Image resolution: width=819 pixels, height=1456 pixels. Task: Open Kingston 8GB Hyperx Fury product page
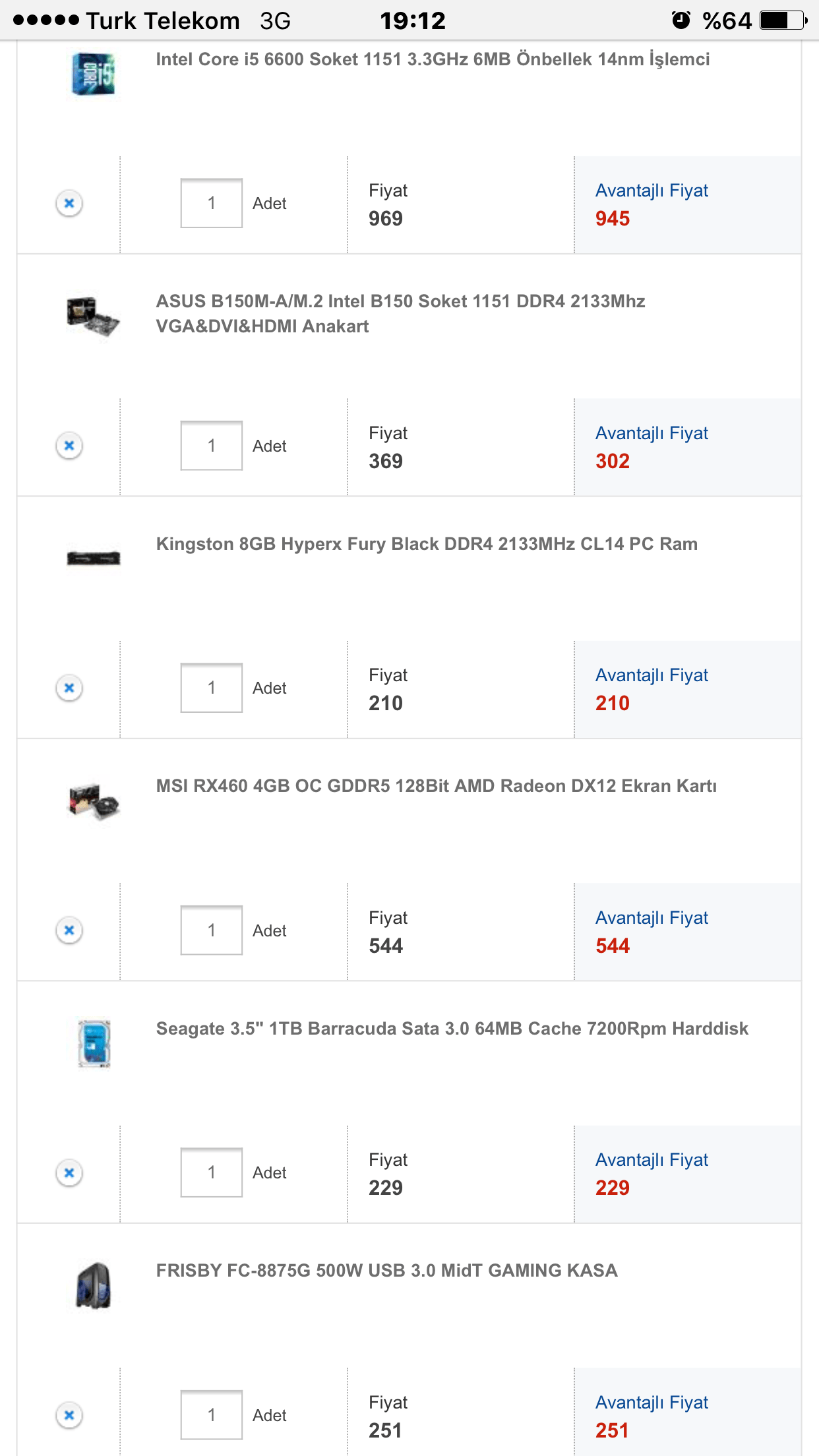point(427,544)
